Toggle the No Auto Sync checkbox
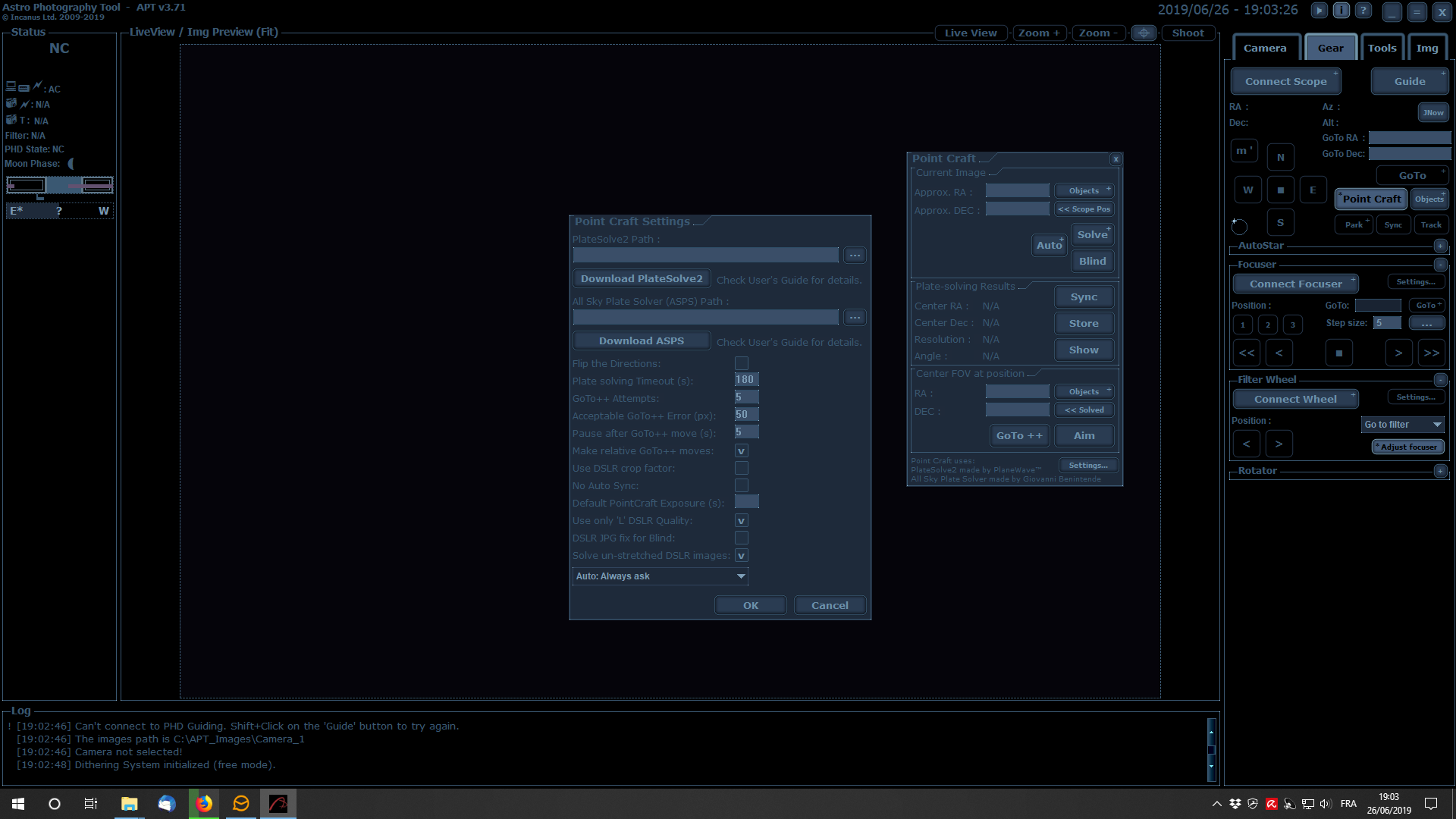The height and width of the screenshot is (819, 1456). click(x=742, y=485)
